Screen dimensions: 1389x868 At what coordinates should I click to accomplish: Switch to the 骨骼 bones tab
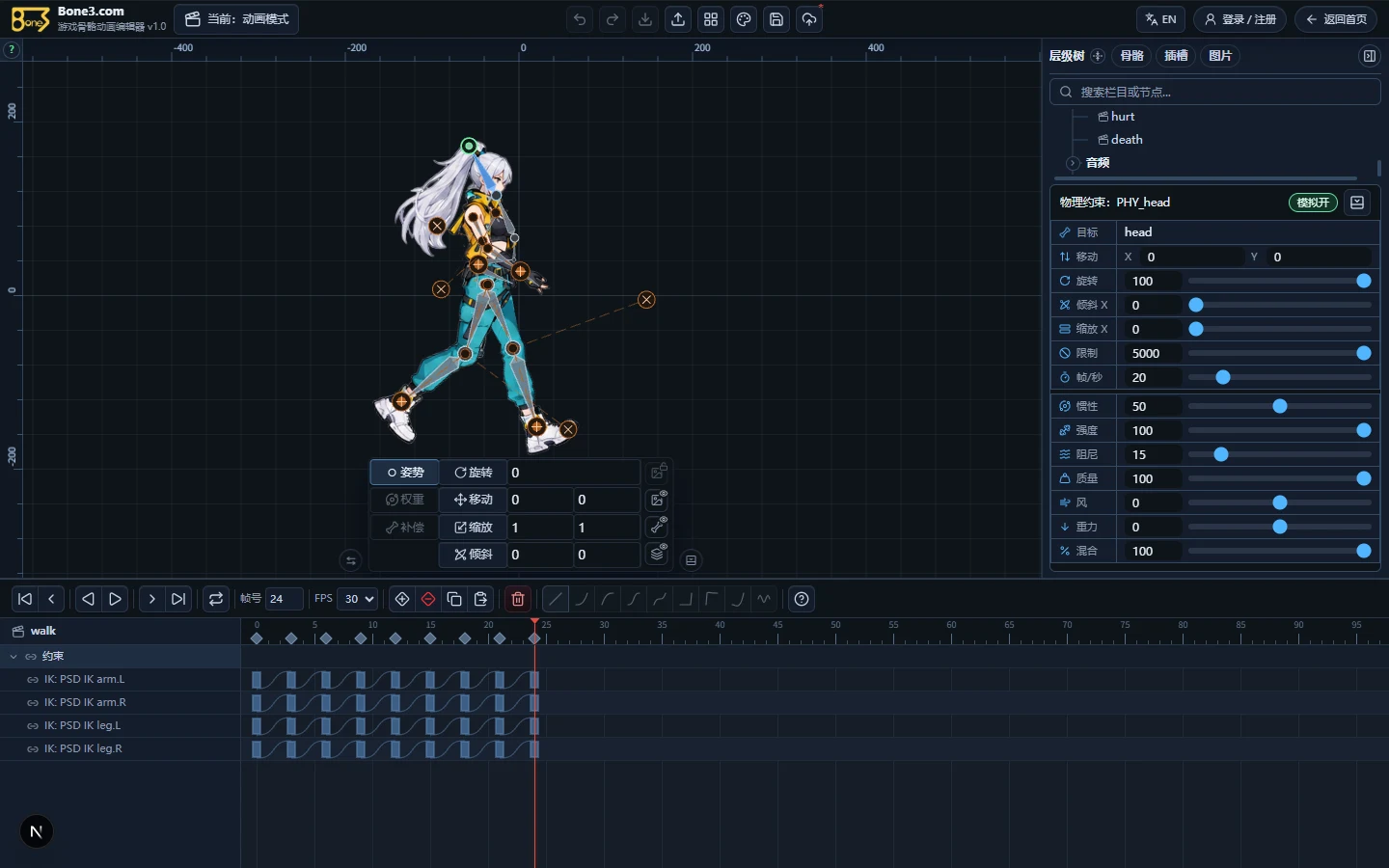click(1132, 56)
